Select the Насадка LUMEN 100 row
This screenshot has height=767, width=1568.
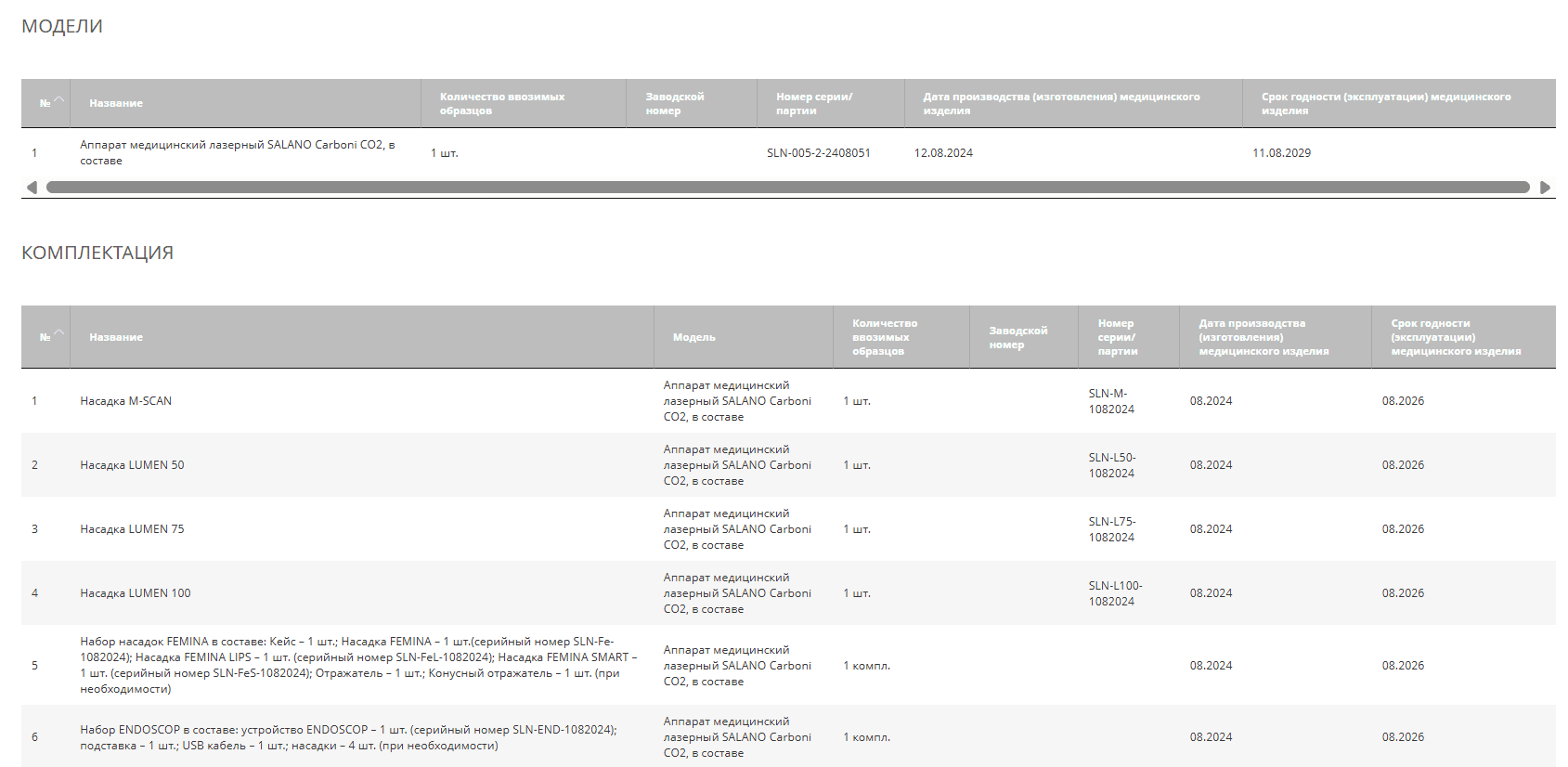136,593
